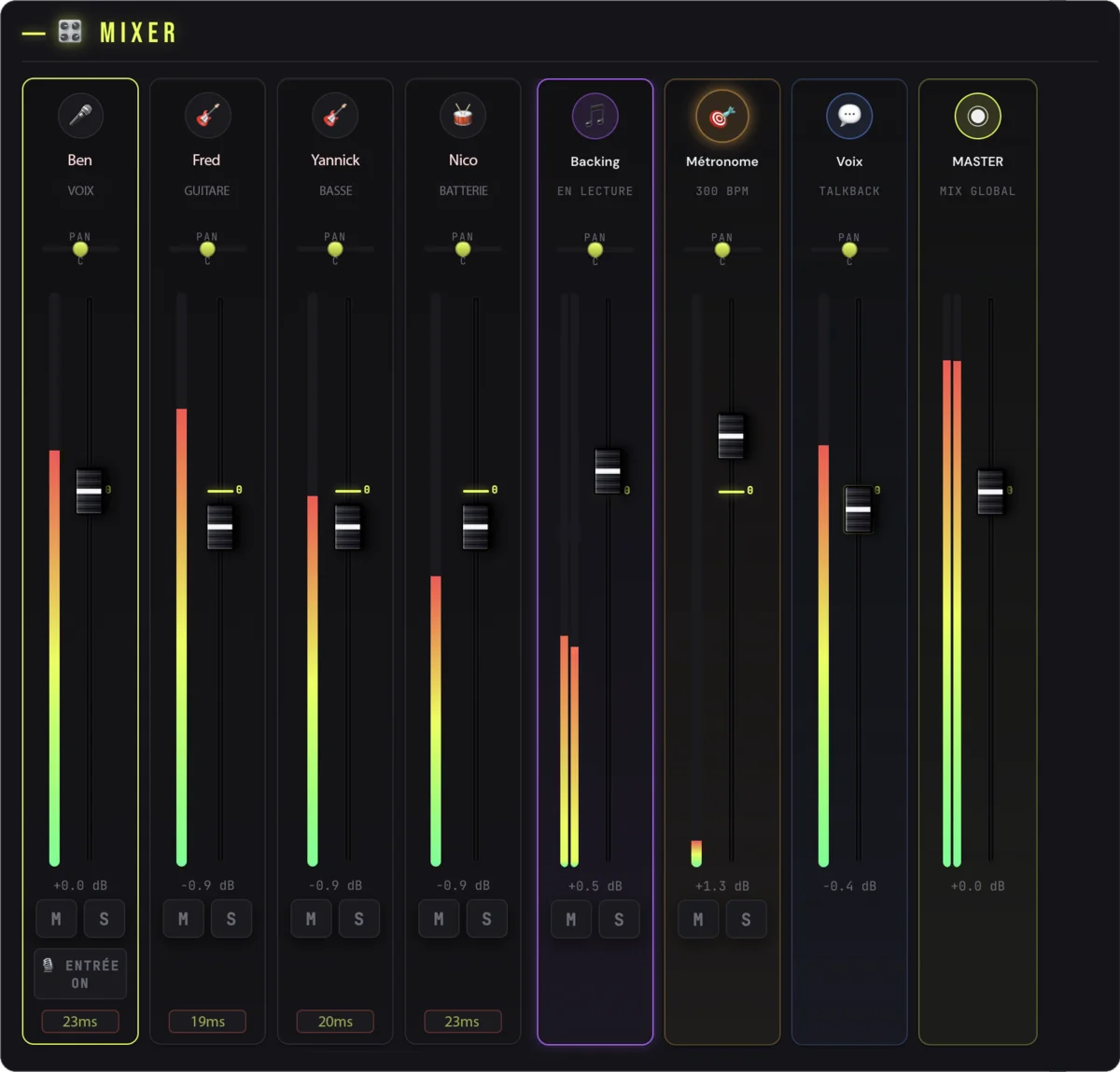Click the Métronome +1.3 dB readout
Image resolution: width=1120 pixels, height=1072 pixels.
722,886
